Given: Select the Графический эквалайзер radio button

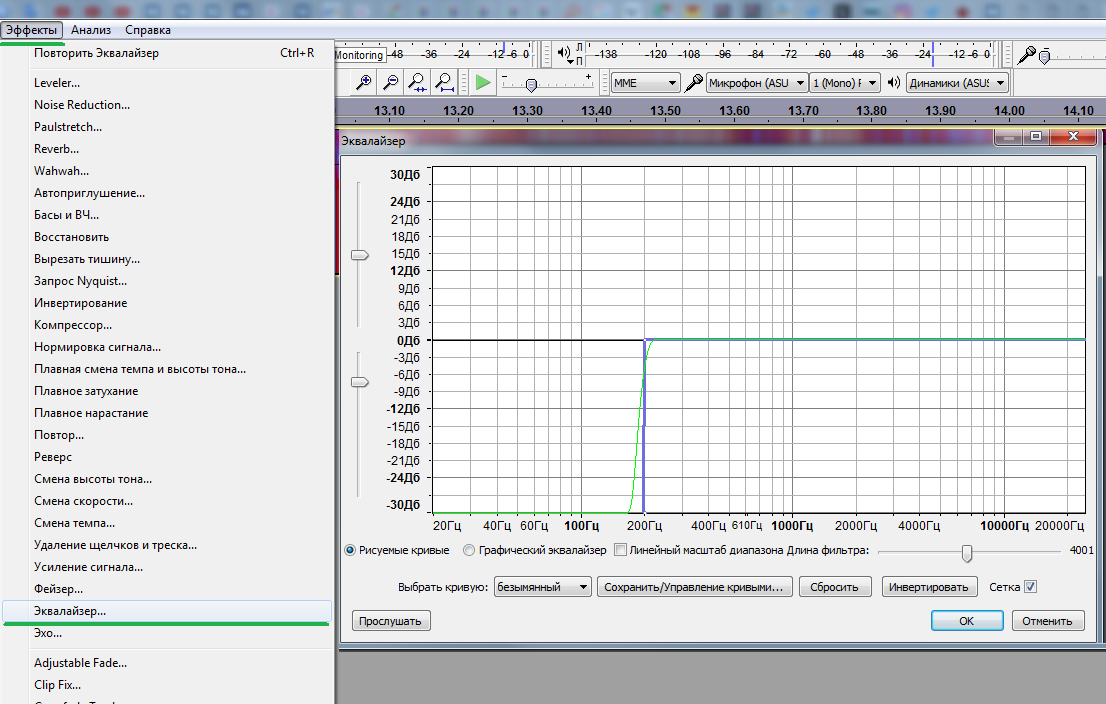Looking at the screenshot, I should (x=469, y=550).
